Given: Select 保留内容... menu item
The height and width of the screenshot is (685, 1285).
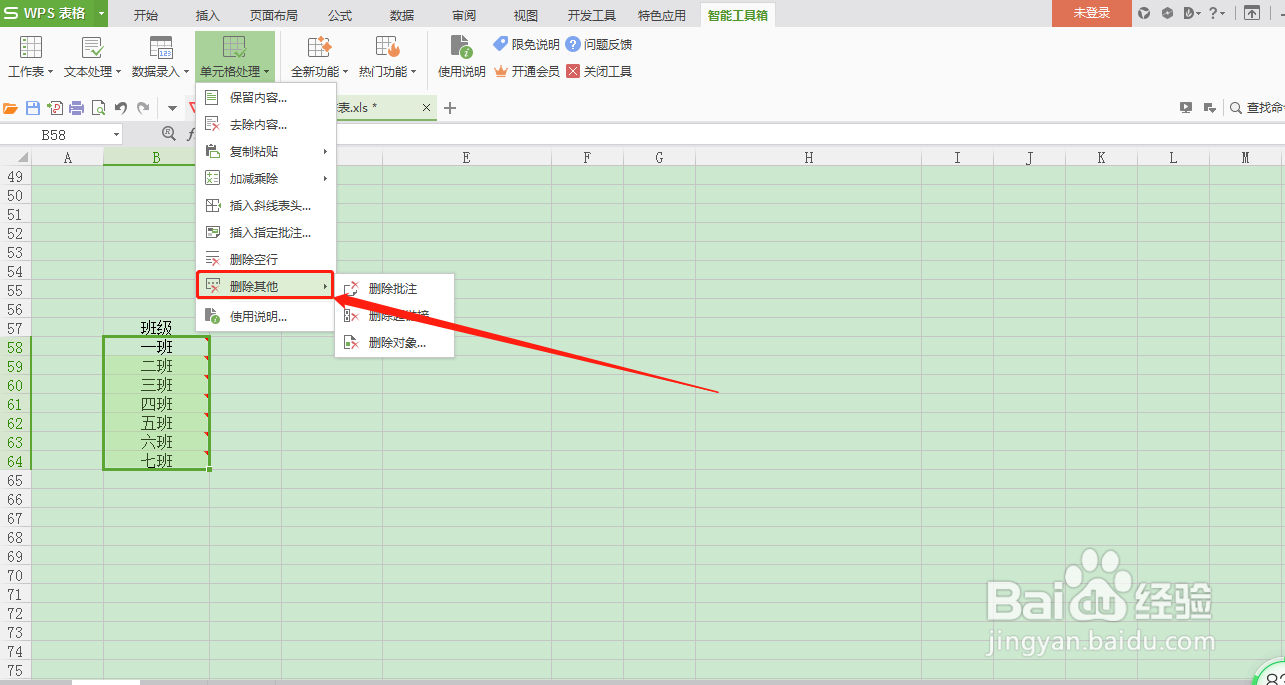Looking at the screenshot, I should click(266, 98).
